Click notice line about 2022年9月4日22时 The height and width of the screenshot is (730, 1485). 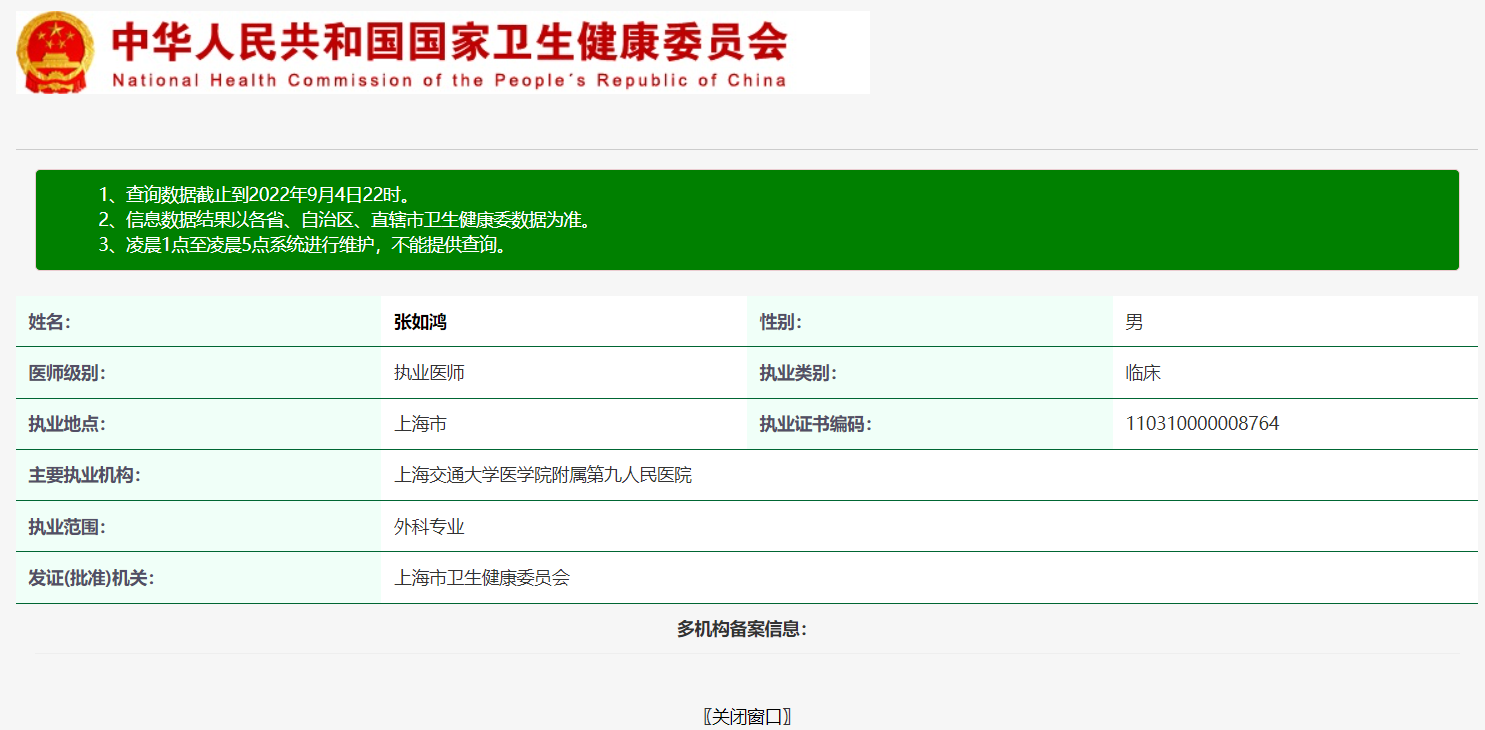pos(255,194)
